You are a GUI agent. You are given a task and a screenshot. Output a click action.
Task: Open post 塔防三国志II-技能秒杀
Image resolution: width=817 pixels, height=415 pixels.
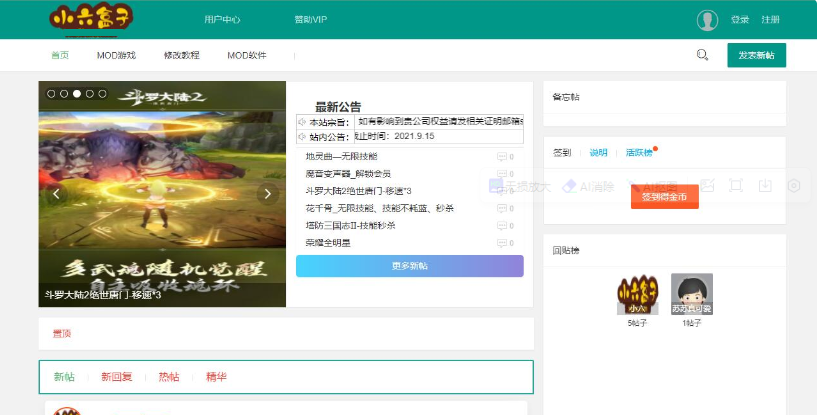351,226
